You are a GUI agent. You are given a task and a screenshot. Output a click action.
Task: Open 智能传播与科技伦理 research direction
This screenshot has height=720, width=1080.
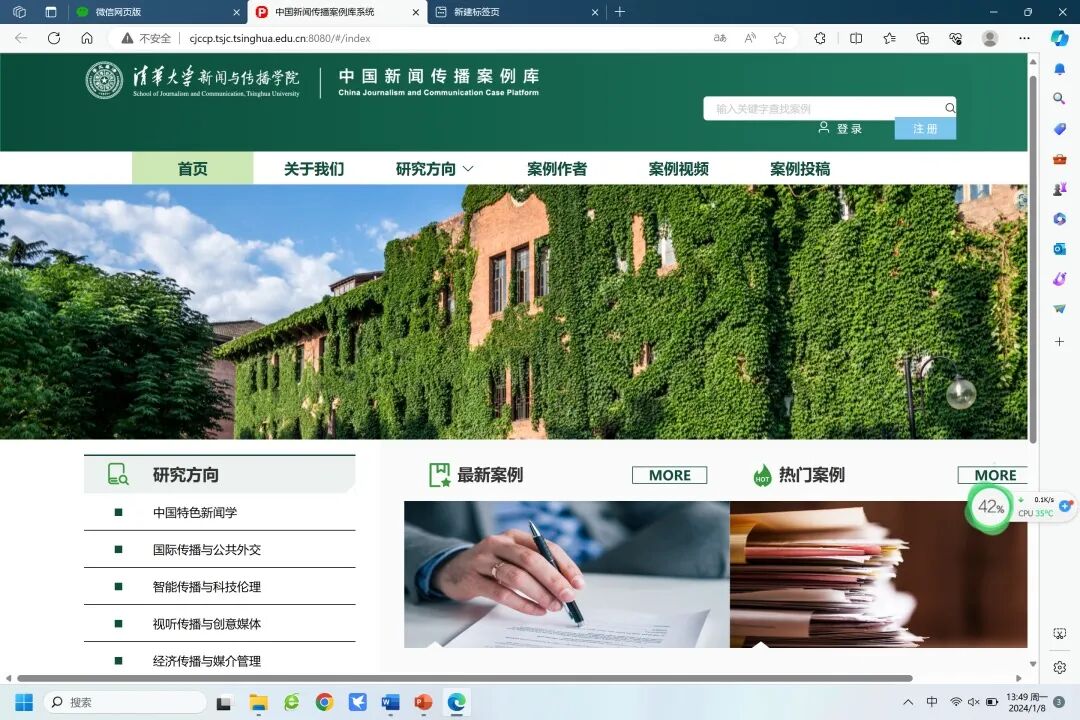[x=207, y=586]
